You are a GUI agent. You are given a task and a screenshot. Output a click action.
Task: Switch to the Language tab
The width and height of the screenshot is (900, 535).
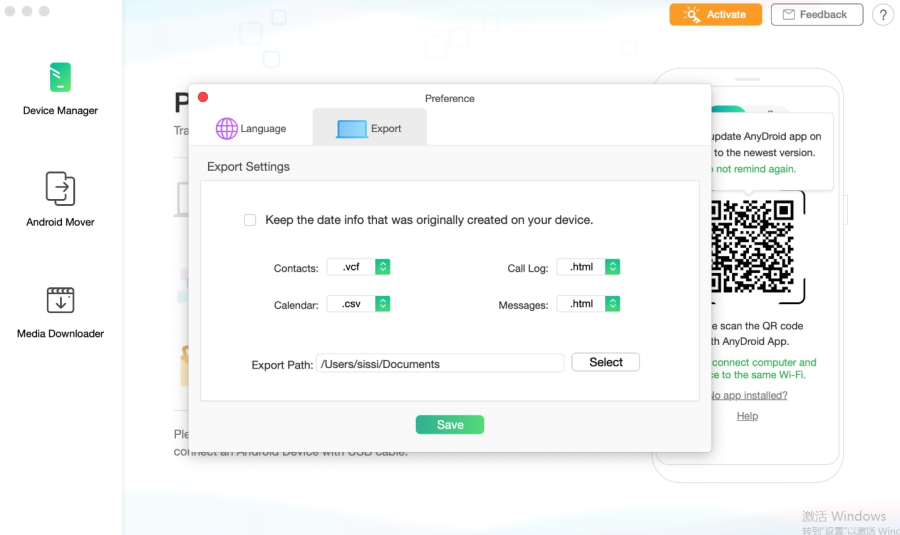coord(251,129)
